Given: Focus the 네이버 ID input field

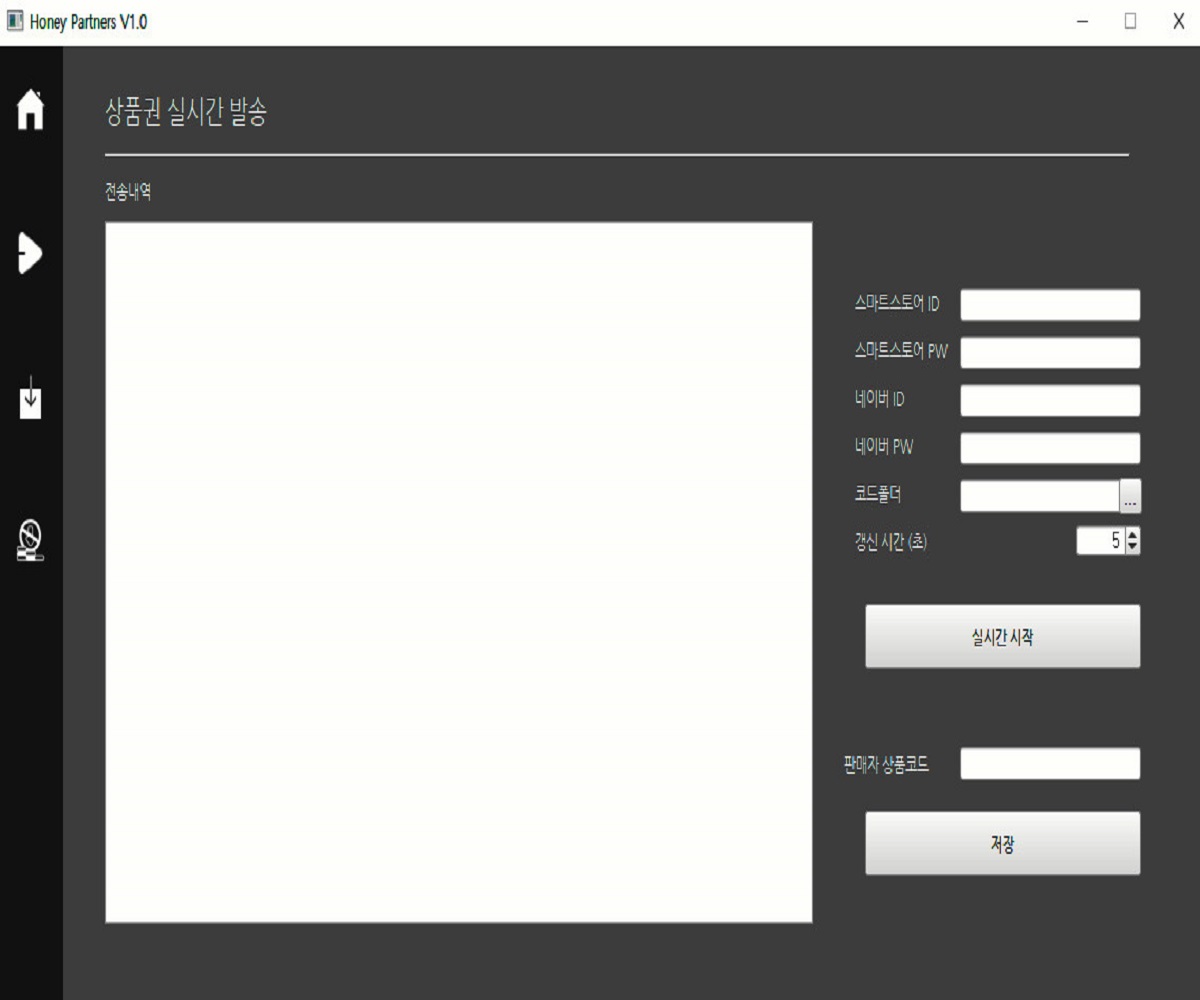Looking at the screenshot, I should click(1050, 400).
